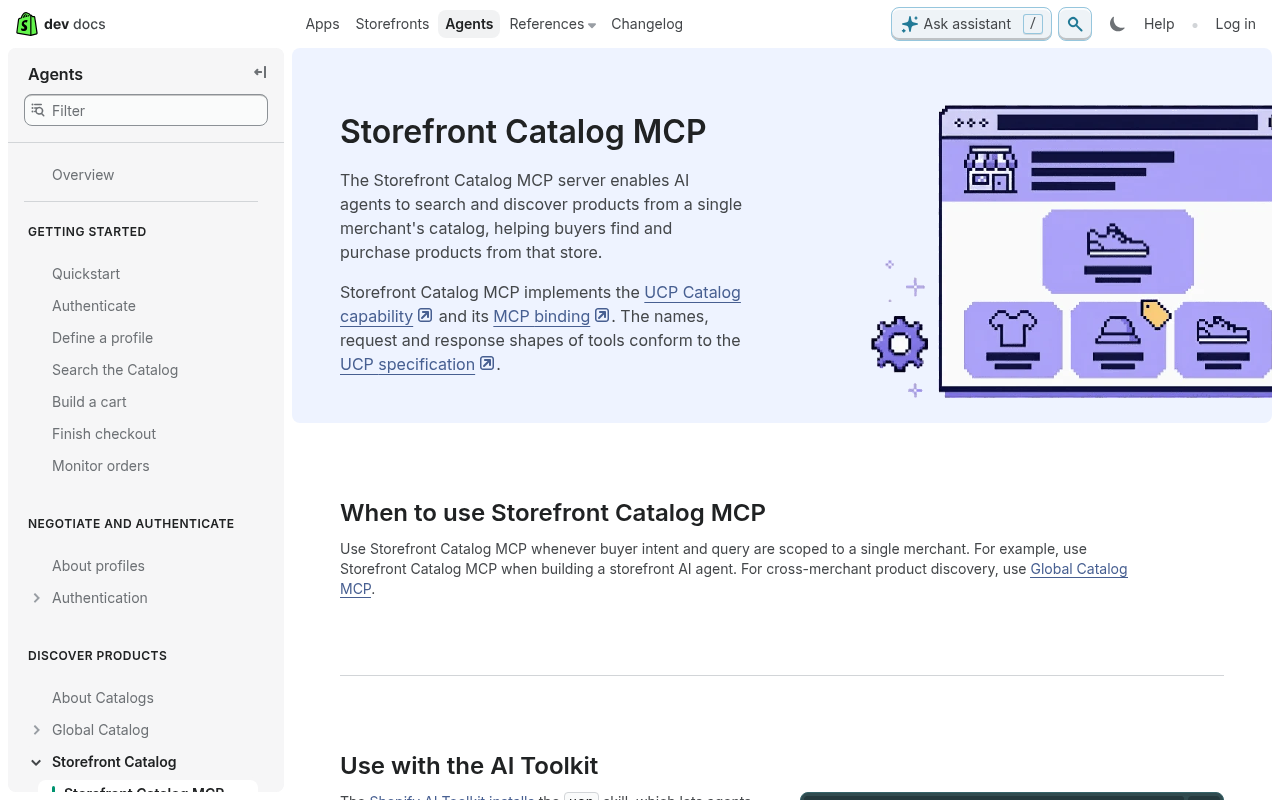1280x800 pixels.
Task: Click the Log in link
Action: (x=1235, y=24)
